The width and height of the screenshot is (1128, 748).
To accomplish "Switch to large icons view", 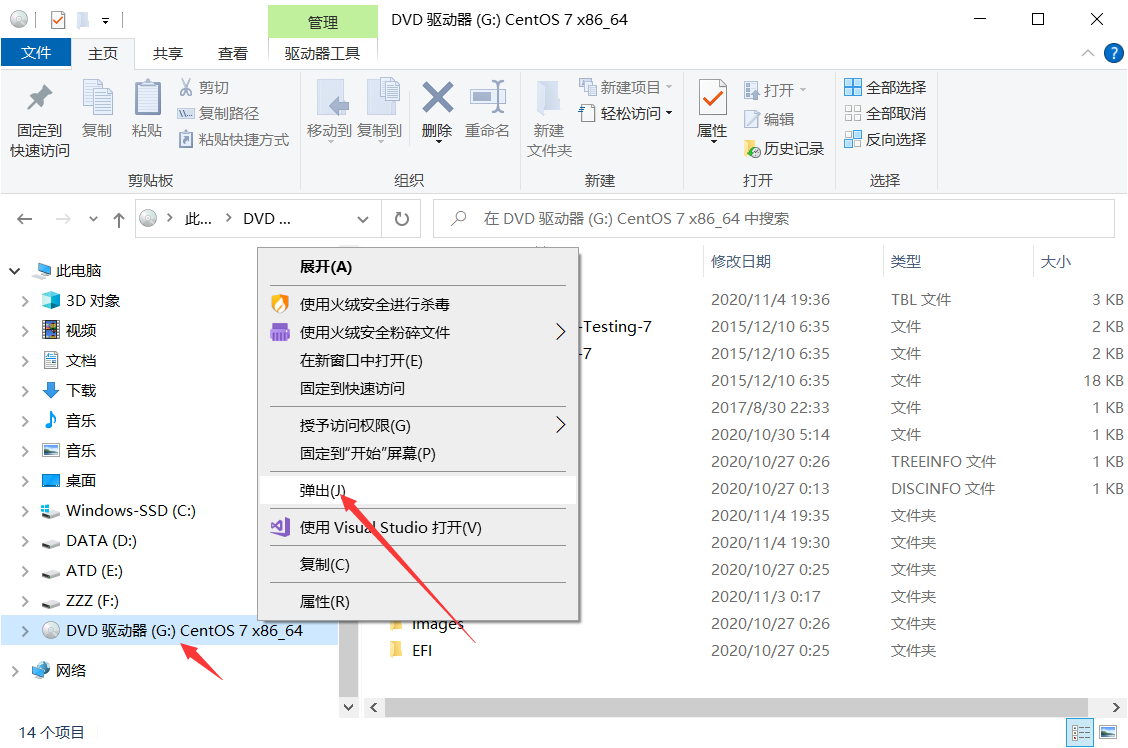I will coord(1109,733).
